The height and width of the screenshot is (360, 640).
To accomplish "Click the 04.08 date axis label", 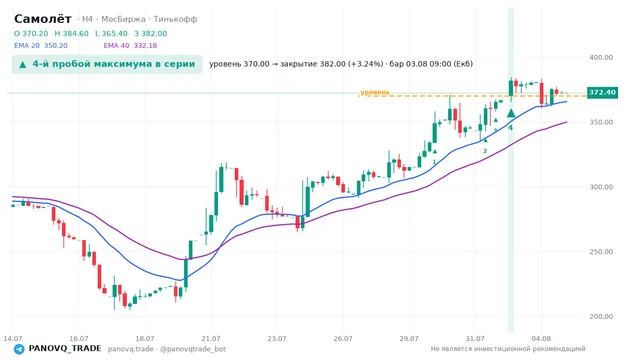I will 541,339.
